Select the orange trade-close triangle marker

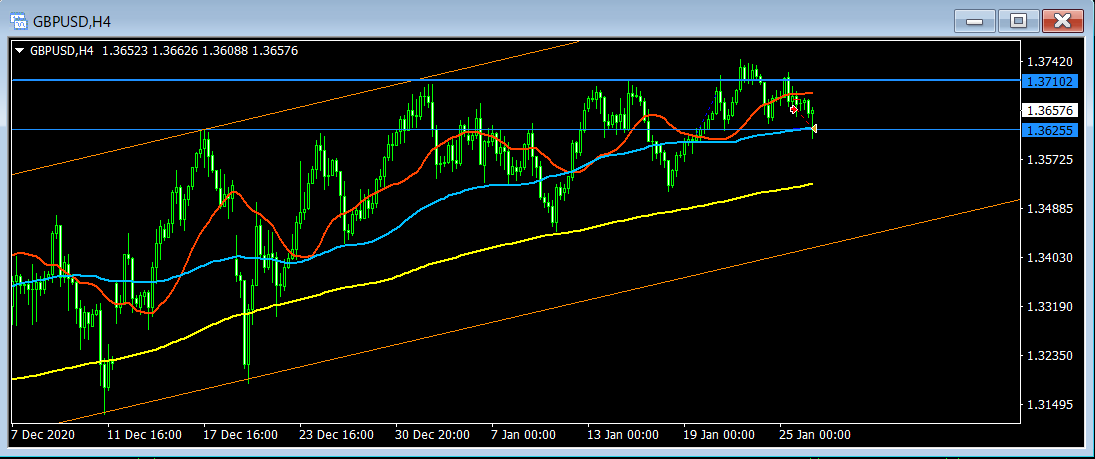tap(814, 128)
